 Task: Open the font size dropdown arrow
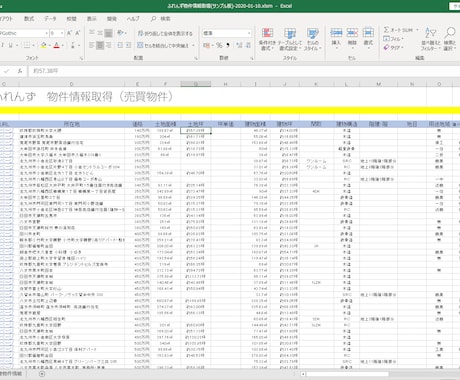(62, 33)
